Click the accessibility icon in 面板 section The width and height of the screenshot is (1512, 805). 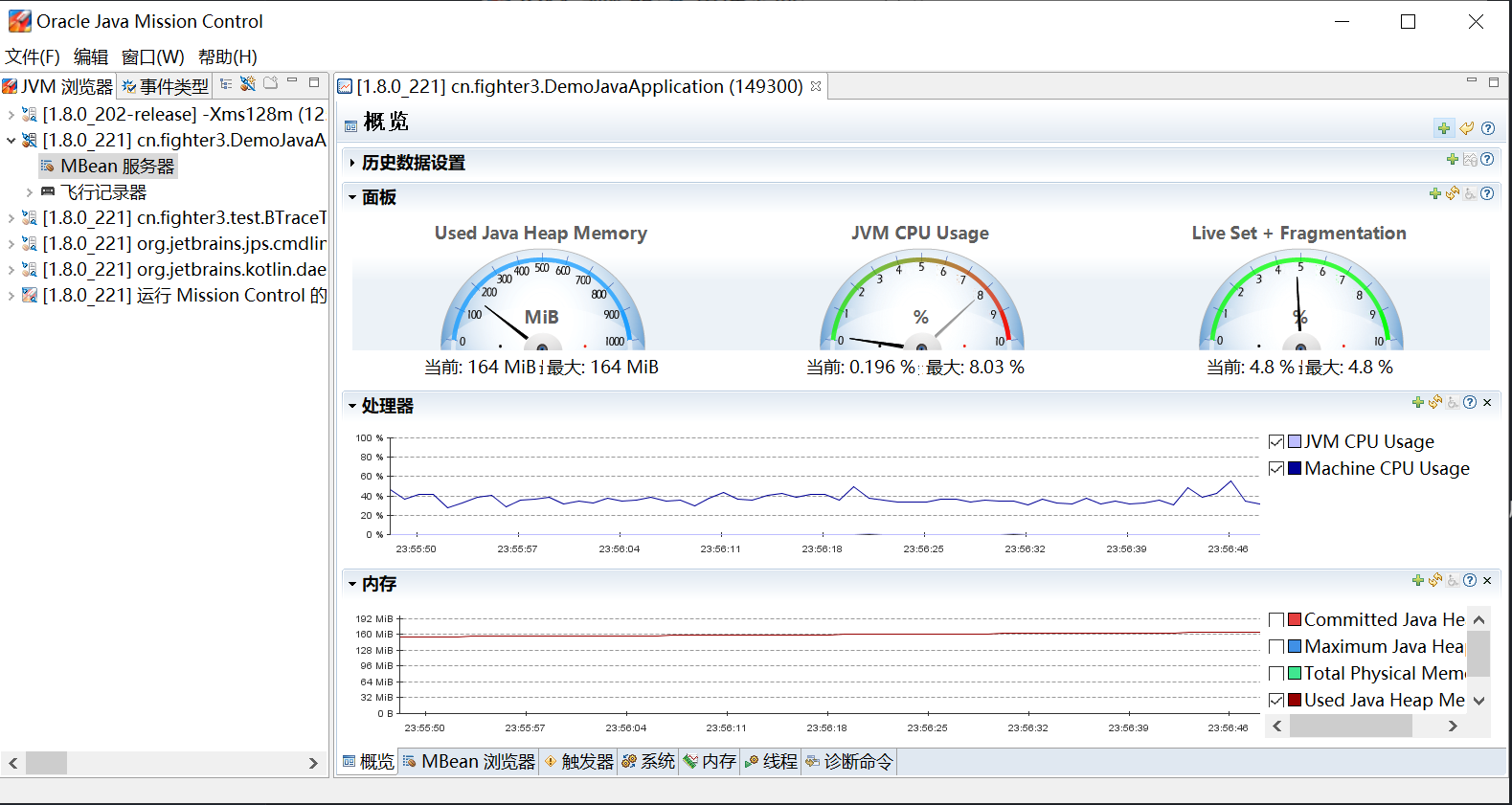coord(1470,193)
